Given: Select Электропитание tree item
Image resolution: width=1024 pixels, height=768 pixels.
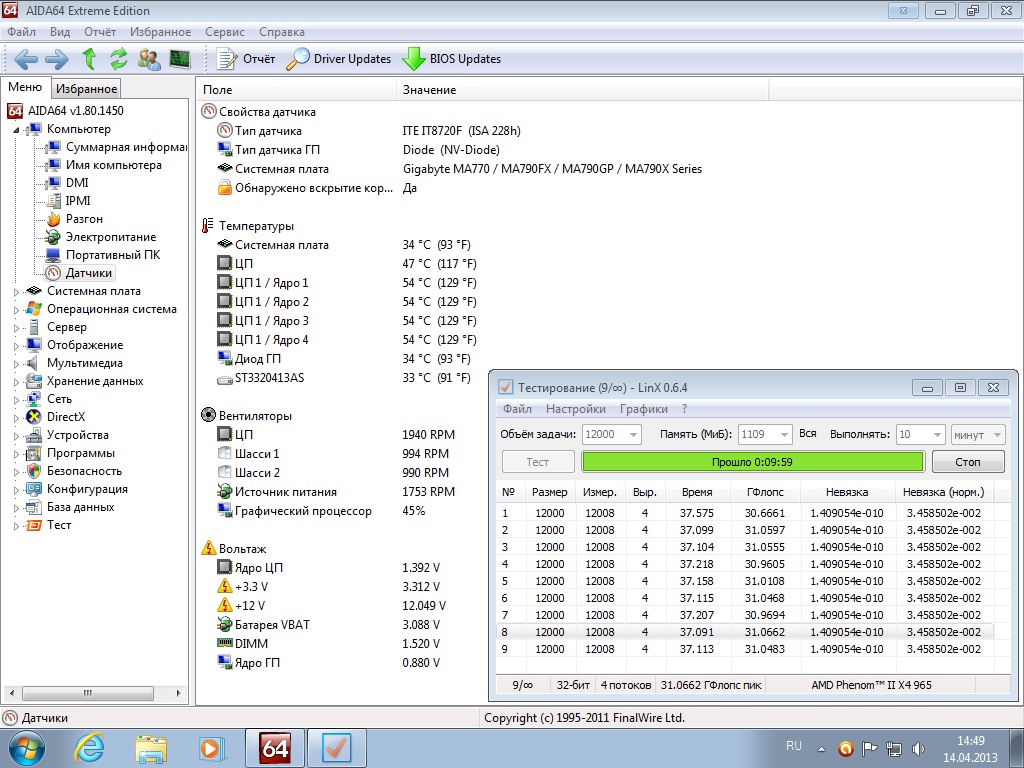Looking at the screenshot, I should coord(110,237).
